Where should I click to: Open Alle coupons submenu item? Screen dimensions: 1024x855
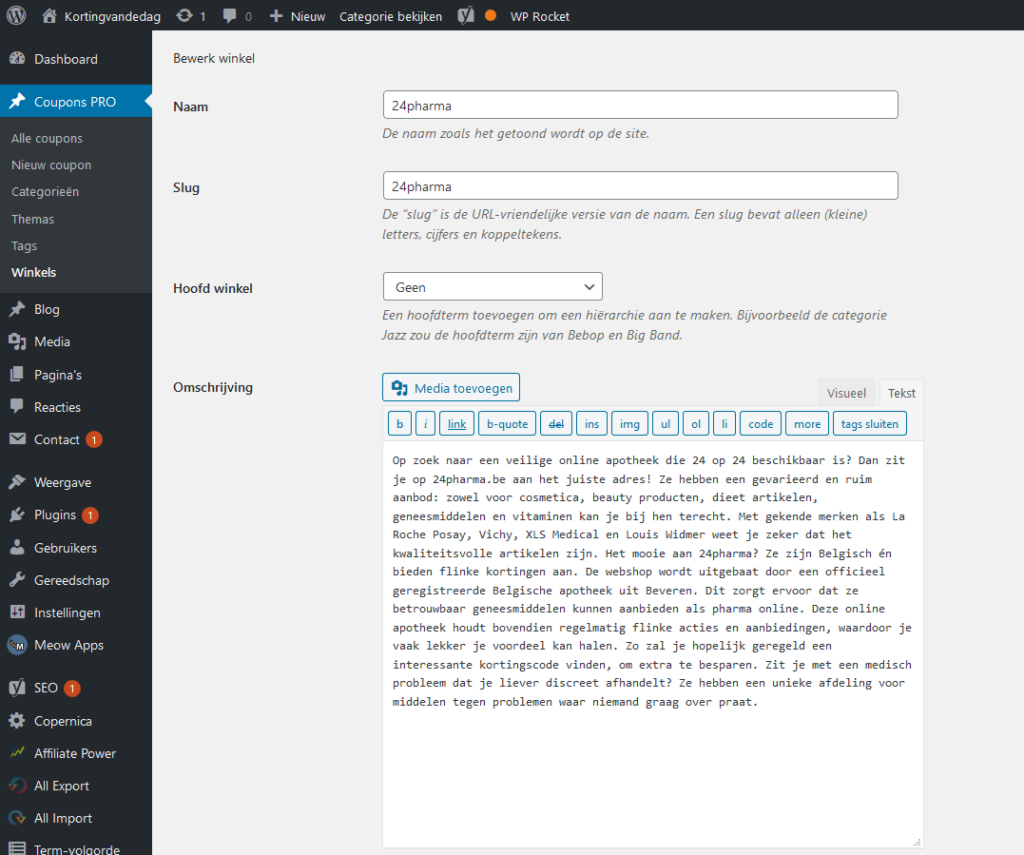[47, 138]
